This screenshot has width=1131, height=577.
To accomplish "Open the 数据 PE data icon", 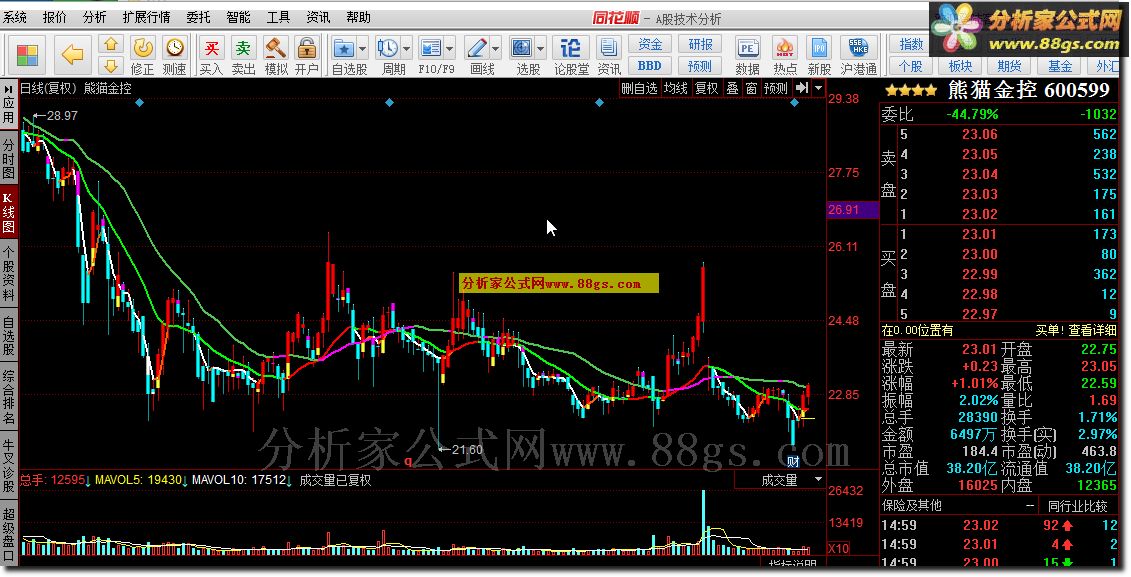I will click(747, 48).
